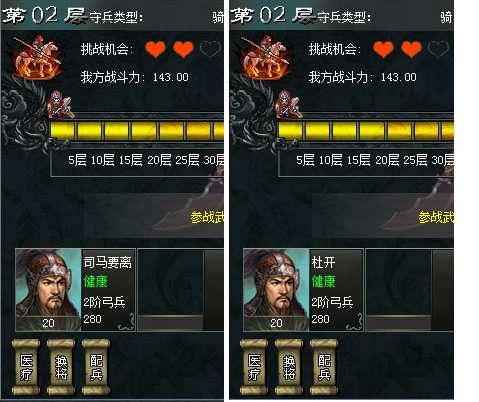Click the empty heart in left panel
This screenshot has height=402, width=479.
coord(210,50)
